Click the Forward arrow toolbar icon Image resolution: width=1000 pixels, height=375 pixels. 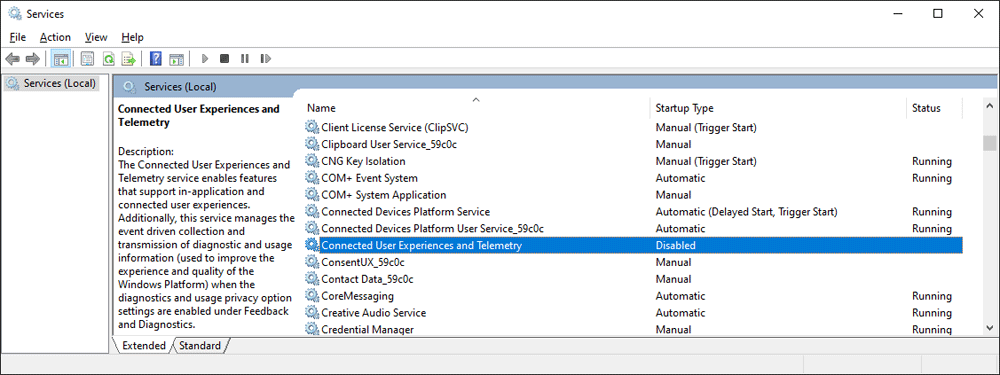(x=33, y=59)
